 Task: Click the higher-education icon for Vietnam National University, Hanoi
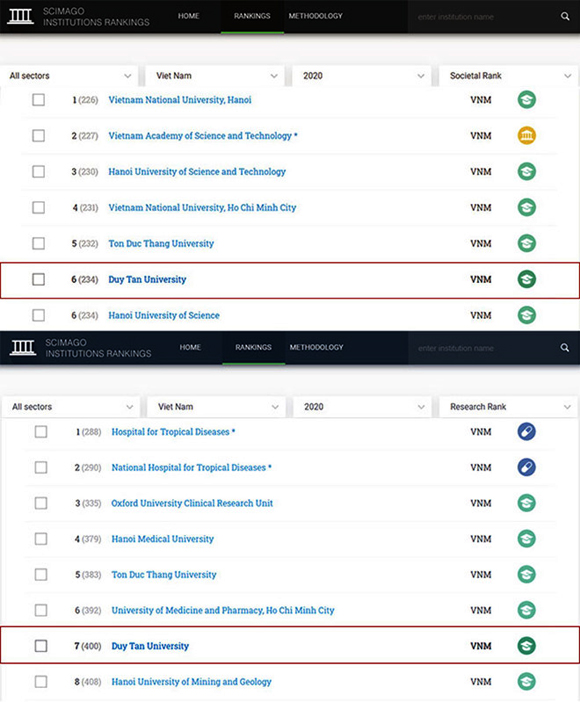(527, 99)
